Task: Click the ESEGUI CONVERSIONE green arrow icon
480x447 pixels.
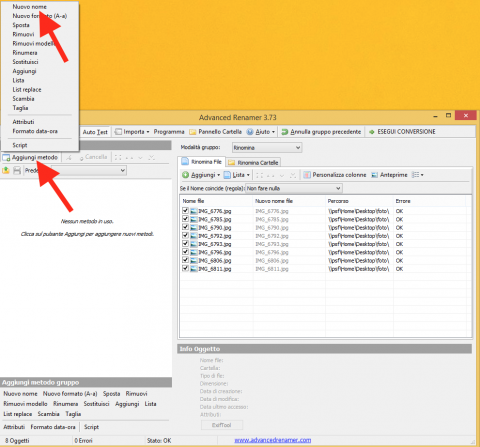Action: tap(372, 132)
